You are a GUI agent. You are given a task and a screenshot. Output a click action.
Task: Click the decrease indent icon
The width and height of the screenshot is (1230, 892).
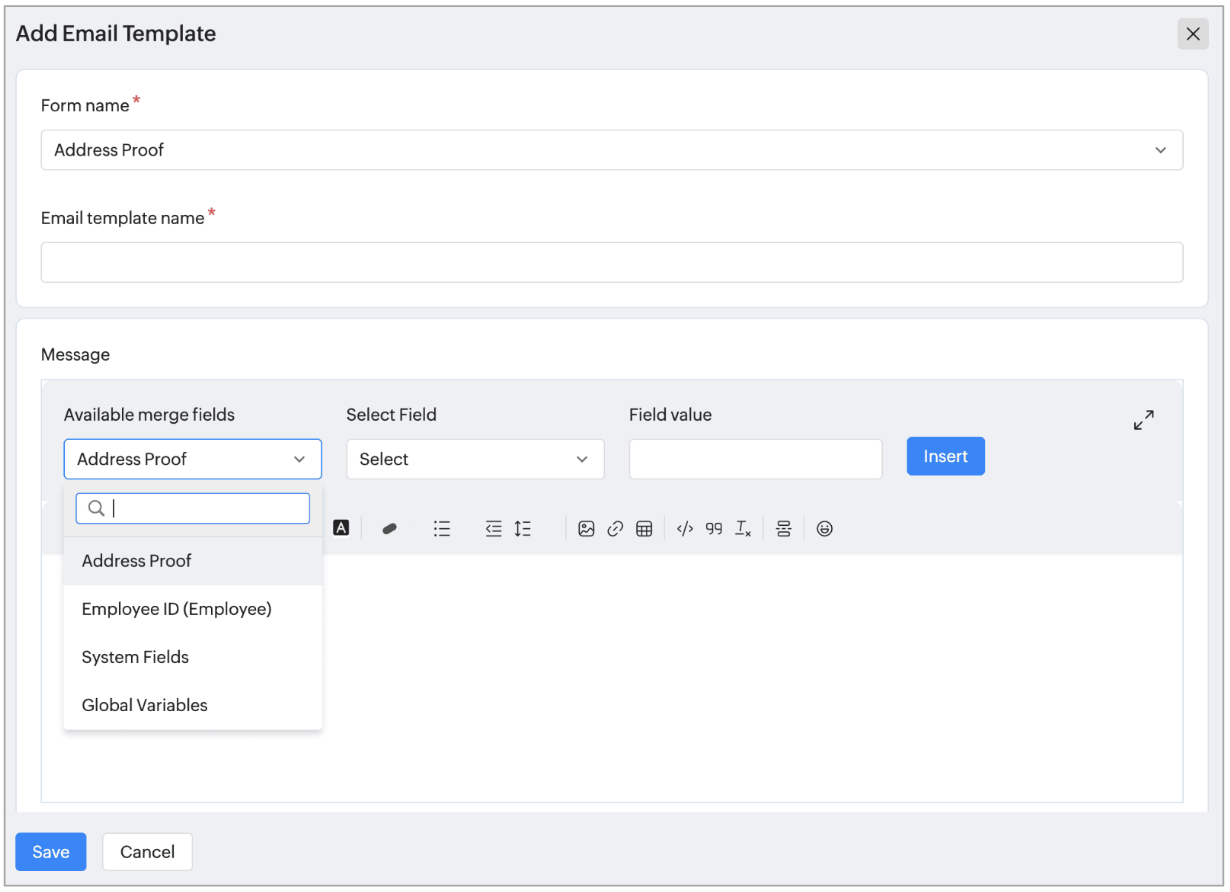point(493,529)
